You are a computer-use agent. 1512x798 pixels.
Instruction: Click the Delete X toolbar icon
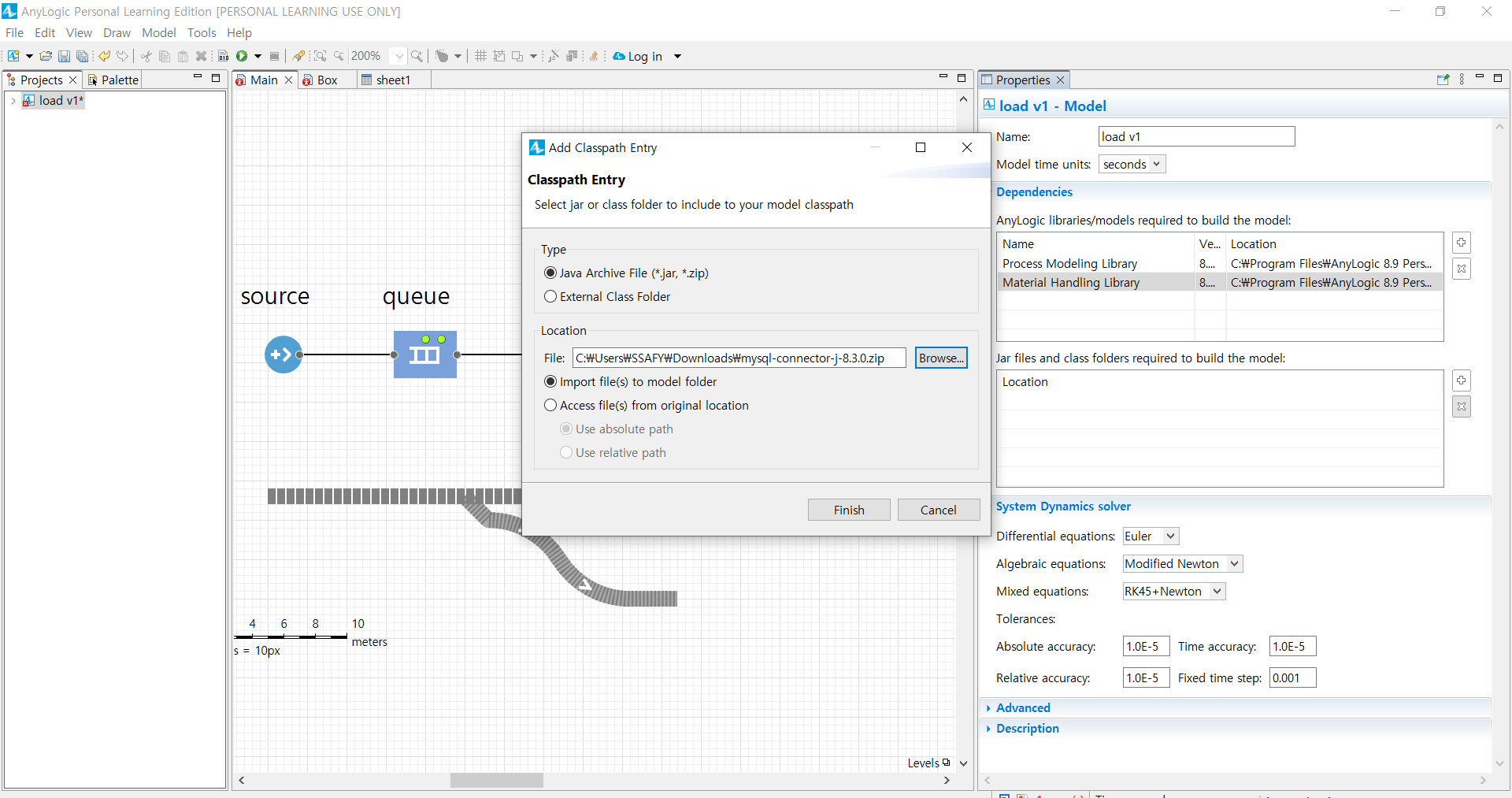click(x=201, y=56)
